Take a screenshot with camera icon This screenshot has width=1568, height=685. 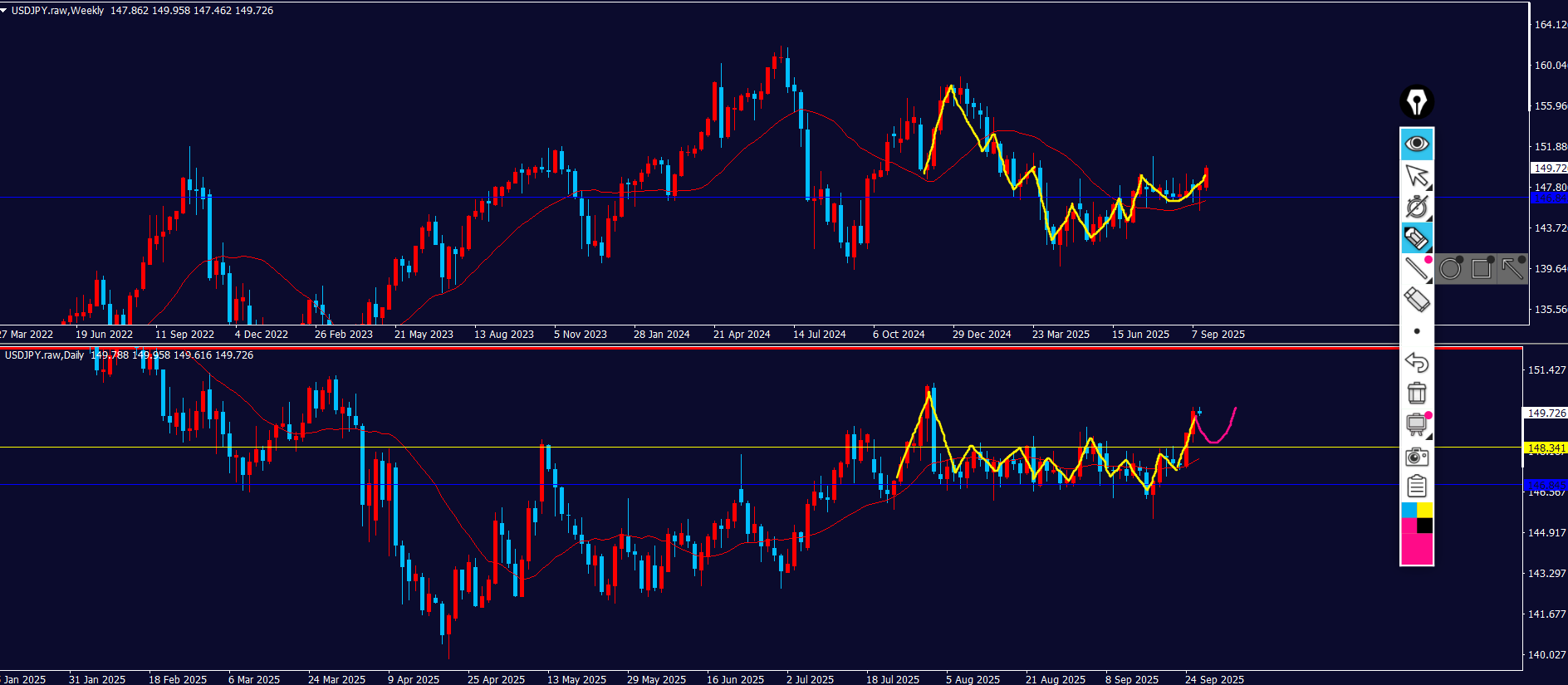pyautogui.click(x=1416, y=456)
